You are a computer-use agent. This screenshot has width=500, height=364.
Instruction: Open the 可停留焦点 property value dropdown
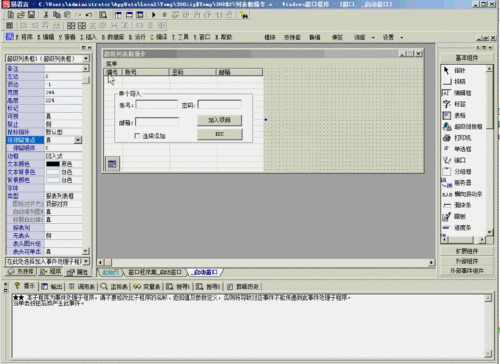(78, 140)
